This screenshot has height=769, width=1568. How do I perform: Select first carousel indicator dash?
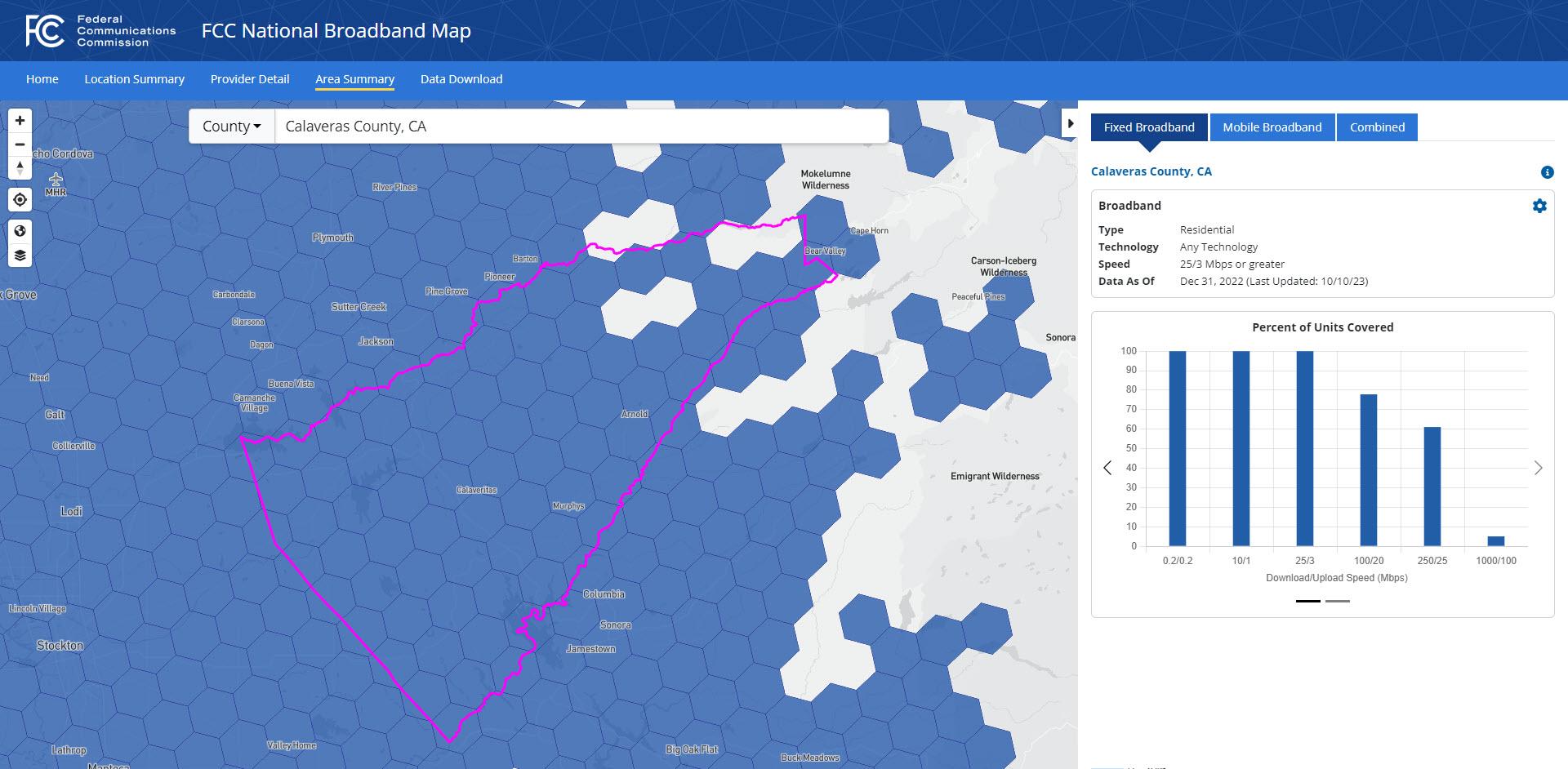coord(1308,601)
